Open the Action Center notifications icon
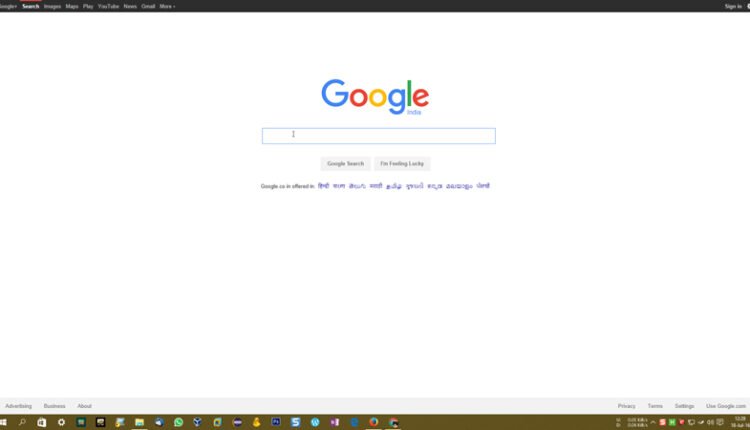This screenshot has width=750, height=430. (x=720, y=422)
